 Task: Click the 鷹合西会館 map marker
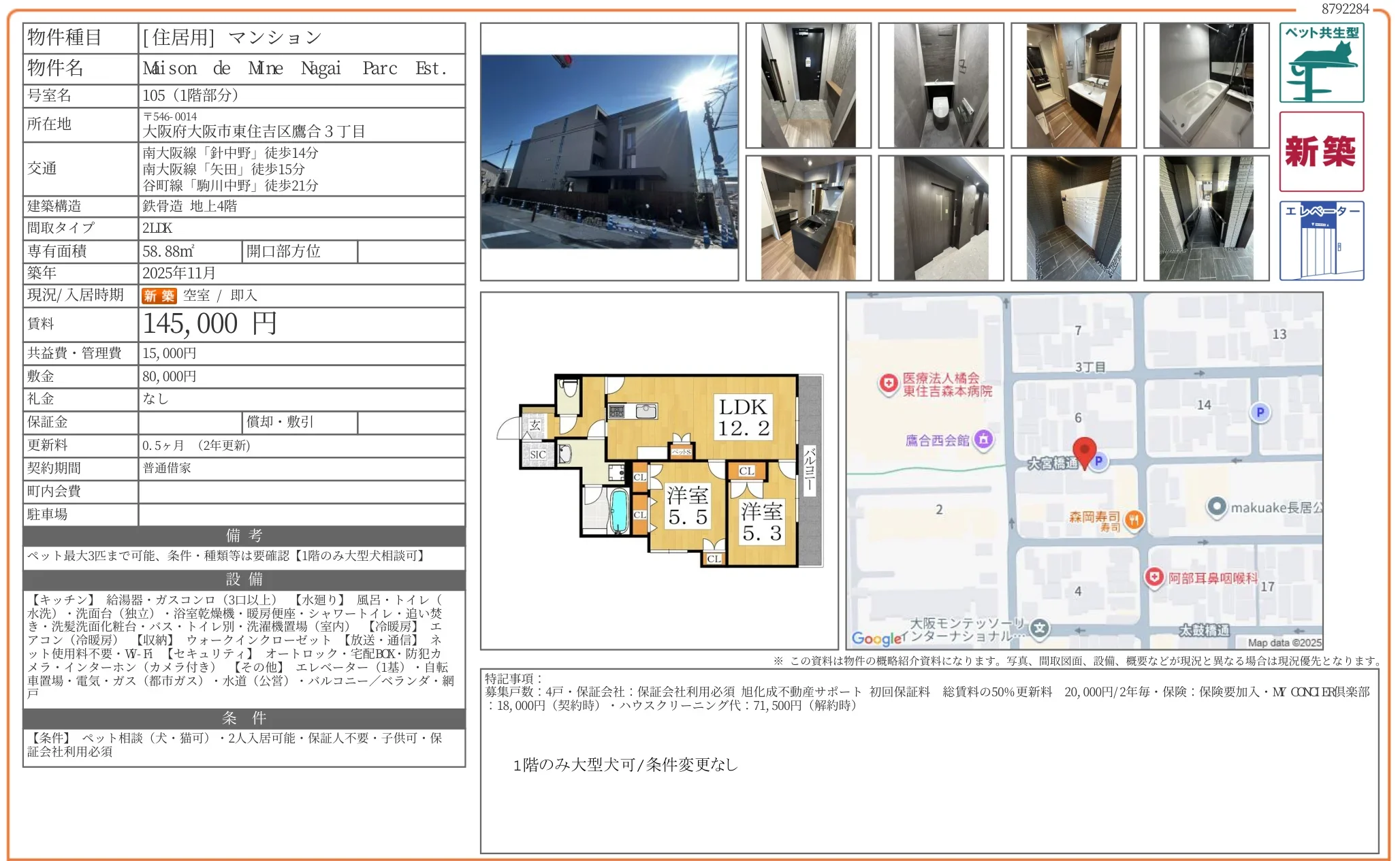[983, 440]
